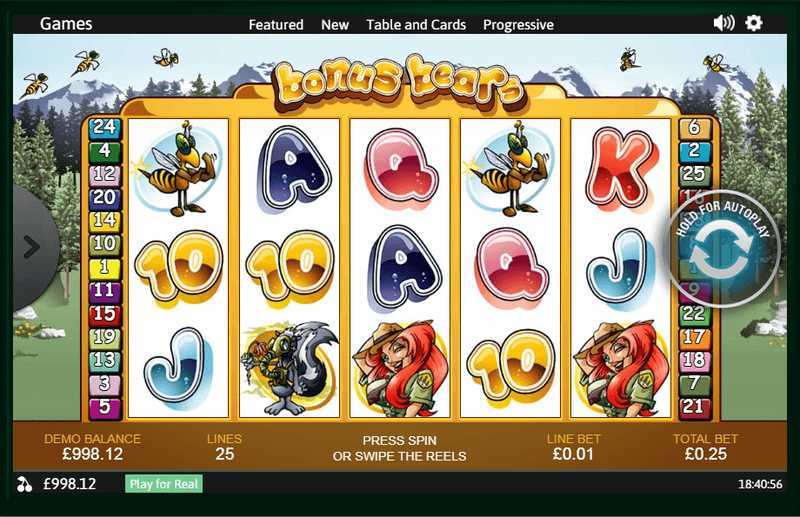Screen dimensions: 800x517
Task: Open the Featured games tab
Action: tap(276, 24)
